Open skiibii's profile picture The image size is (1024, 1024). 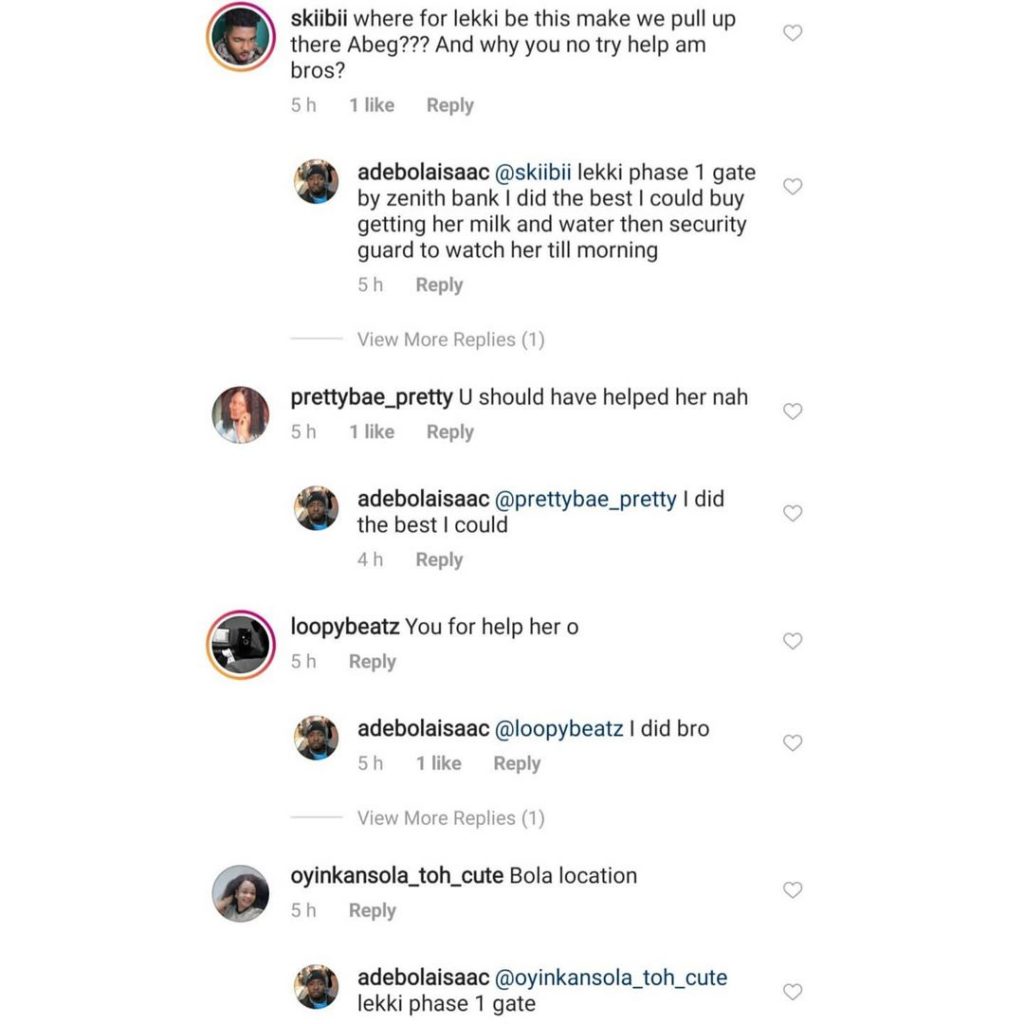pyautogui.click(x=241, y=37)
